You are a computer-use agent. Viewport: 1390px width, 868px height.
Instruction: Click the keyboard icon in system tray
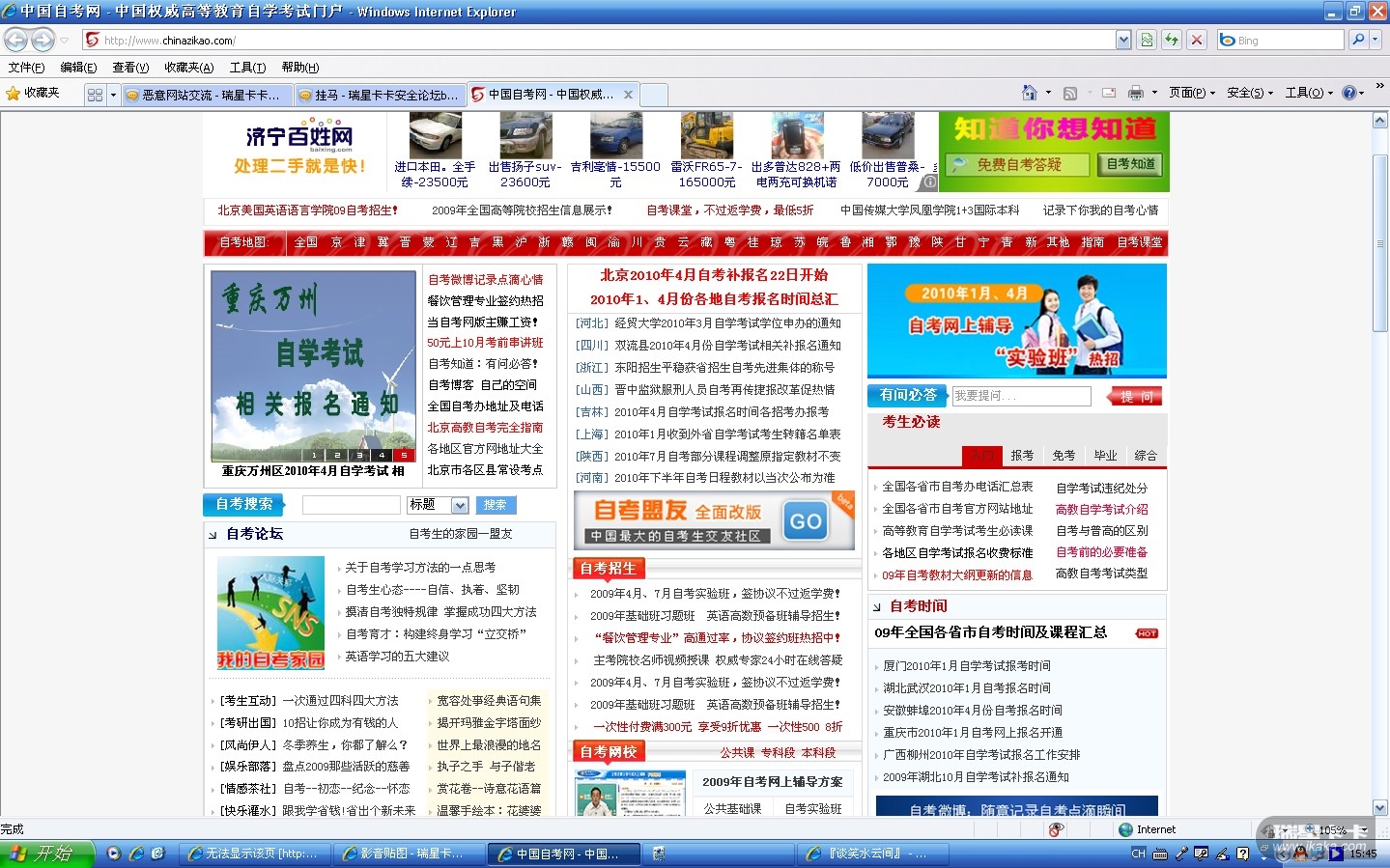(1160, 854)
